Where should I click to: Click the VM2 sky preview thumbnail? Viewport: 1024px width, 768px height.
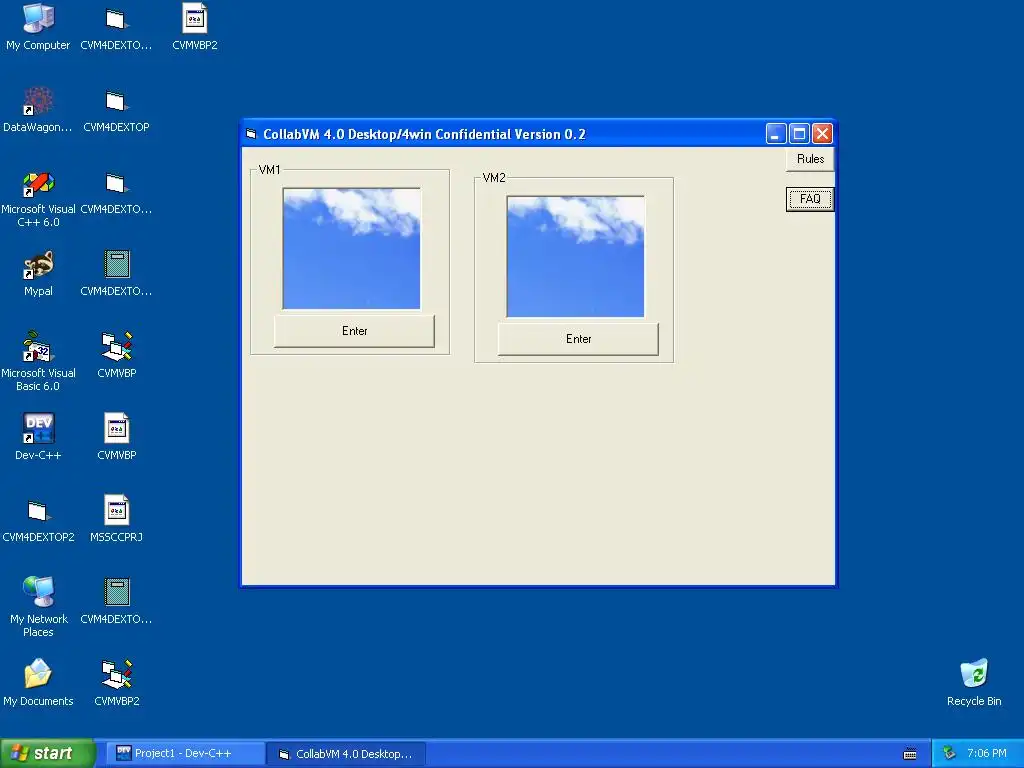point(575,257)
